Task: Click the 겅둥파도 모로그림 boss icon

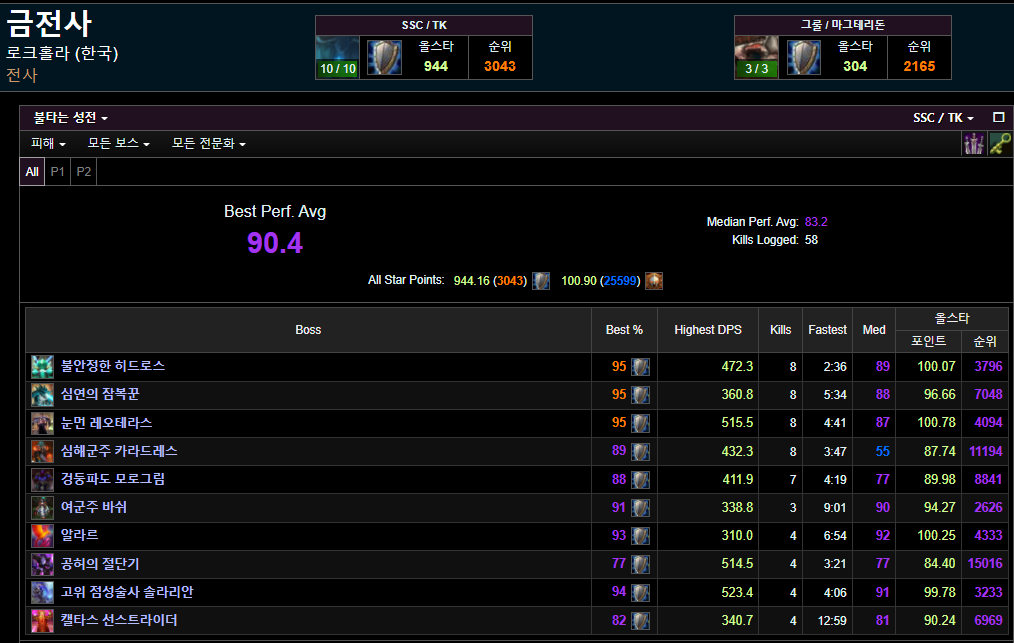Action: (43, 479)
